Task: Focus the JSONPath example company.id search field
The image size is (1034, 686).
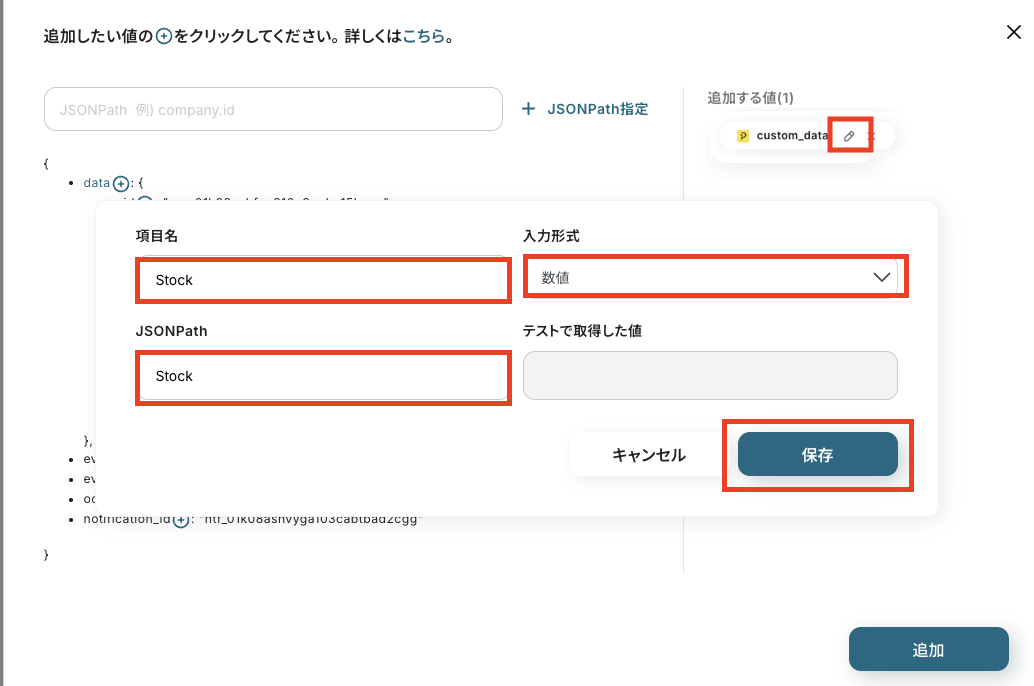Action: coord(273,109)
